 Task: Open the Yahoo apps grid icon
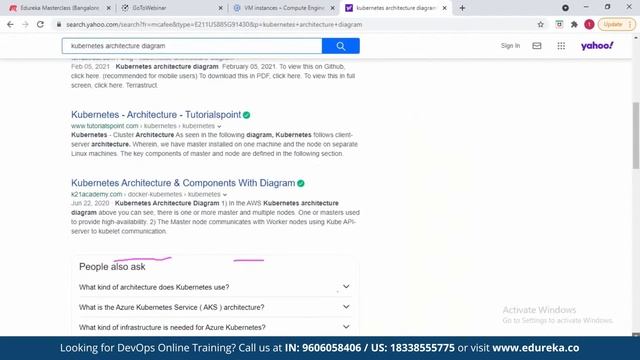click(561, 46)
